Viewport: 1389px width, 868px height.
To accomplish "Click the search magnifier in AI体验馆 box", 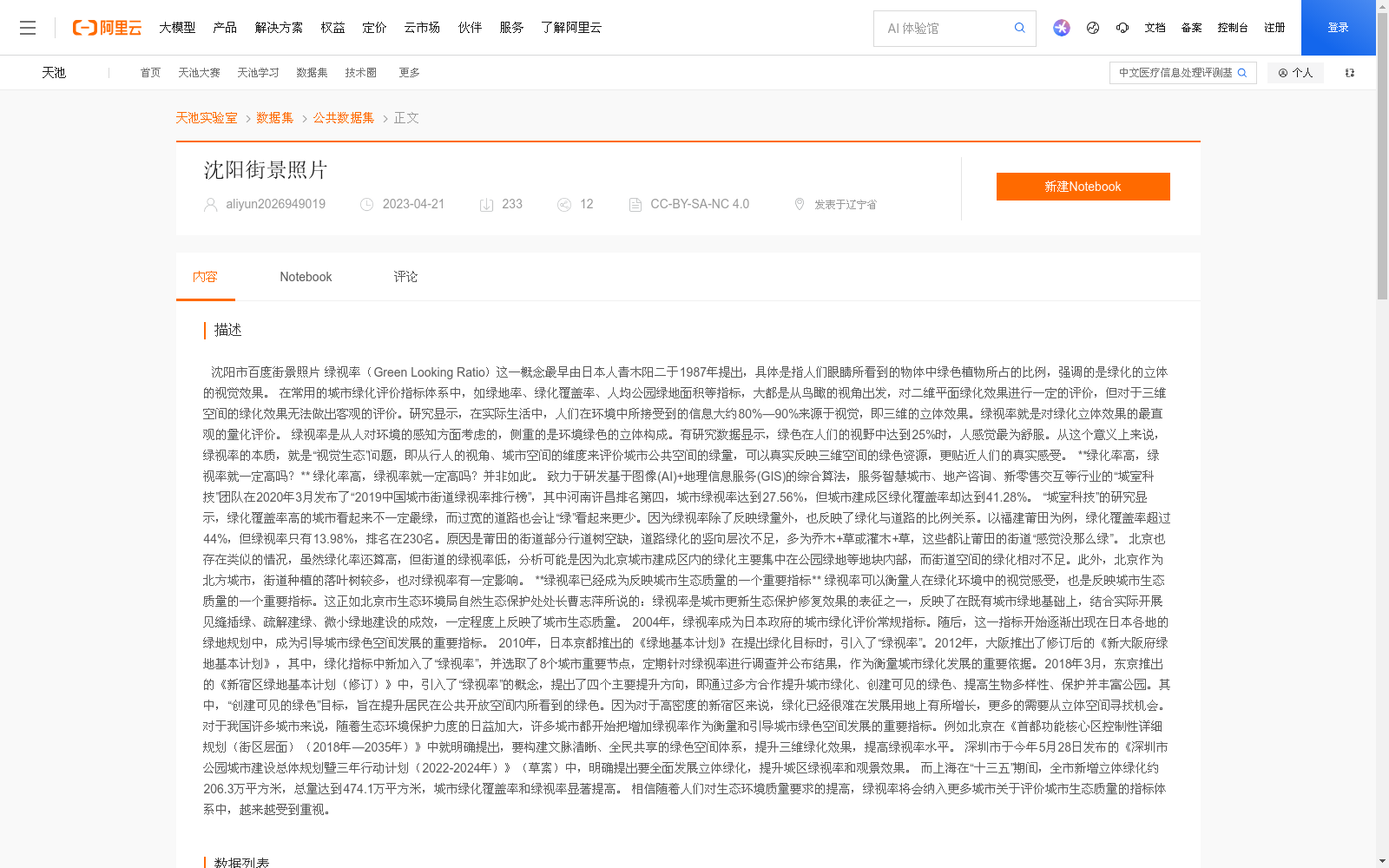I will coord(1020,28).
